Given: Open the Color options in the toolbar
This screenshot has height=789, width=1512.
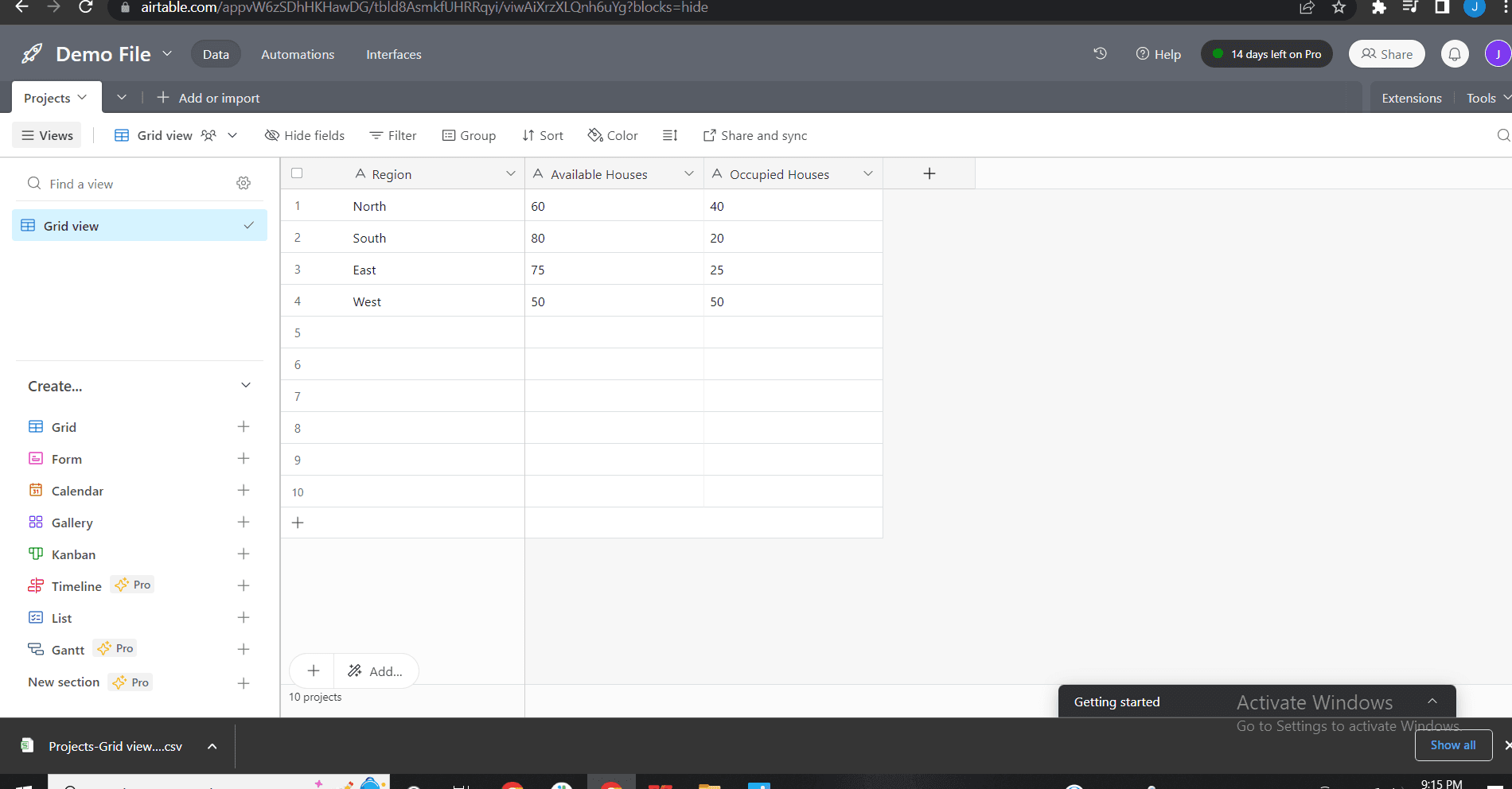Looking at the screenshot, I should [x=612, y=135].
